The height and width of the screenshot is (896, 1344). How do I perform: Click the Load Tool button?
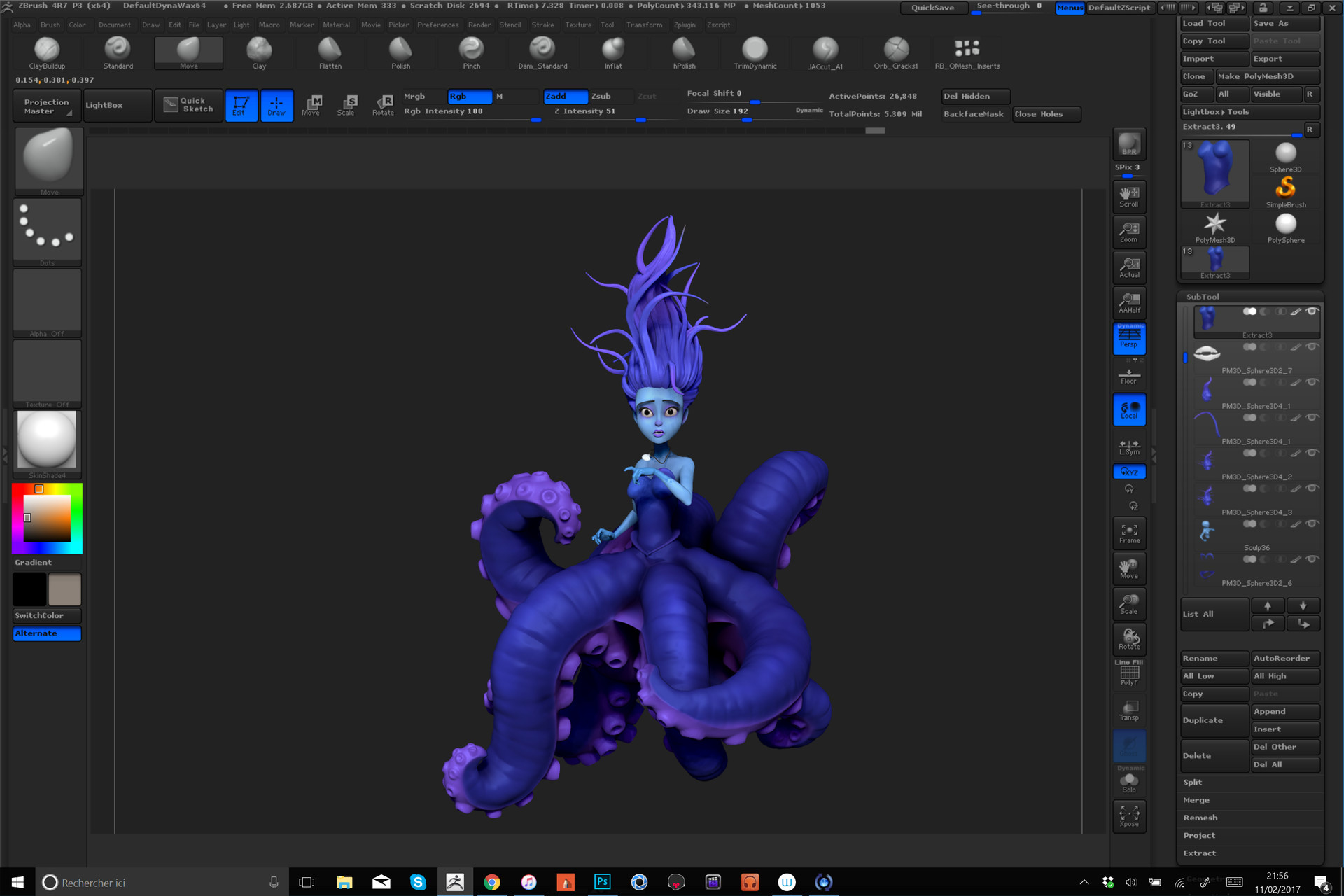click(1214, 23)
